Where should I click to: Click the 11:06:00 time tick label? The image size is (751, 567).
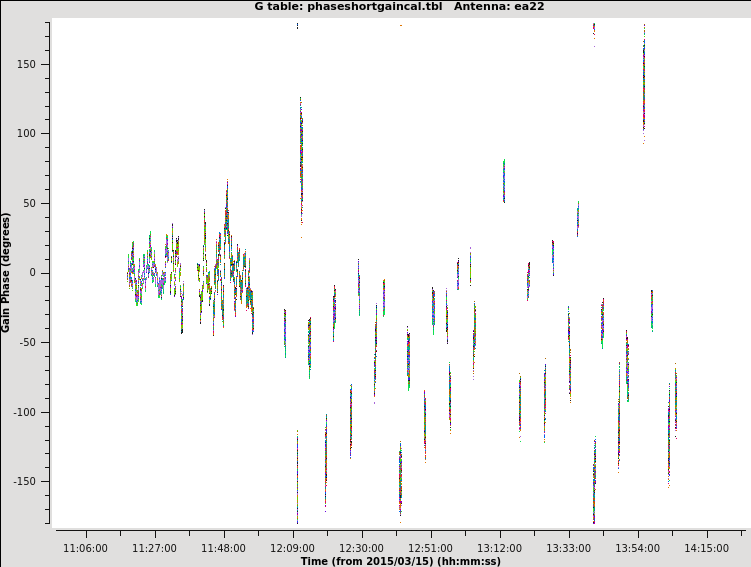tap(85, 548)
